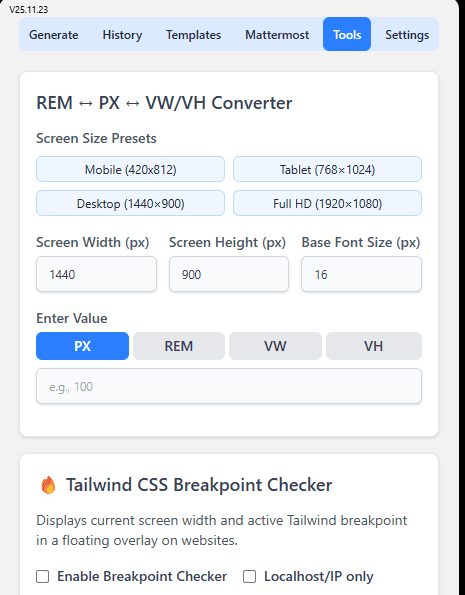
Task: Switch input unit to REM
Action: point(179,346)
